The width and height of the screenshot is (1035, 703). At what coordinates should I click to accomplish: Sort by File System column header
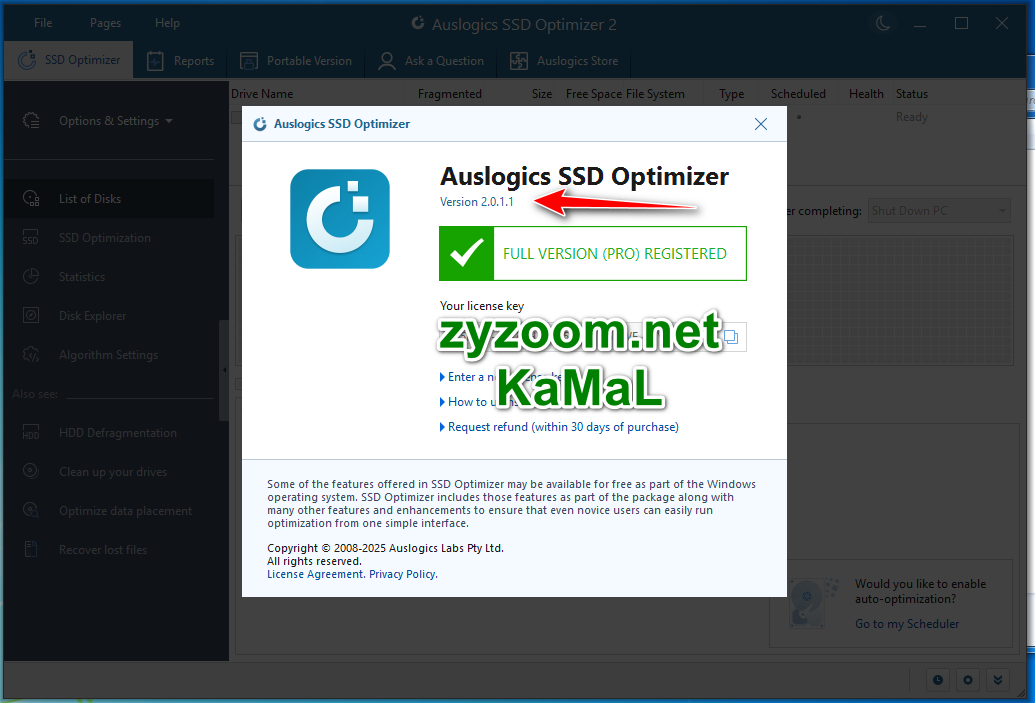655,94
